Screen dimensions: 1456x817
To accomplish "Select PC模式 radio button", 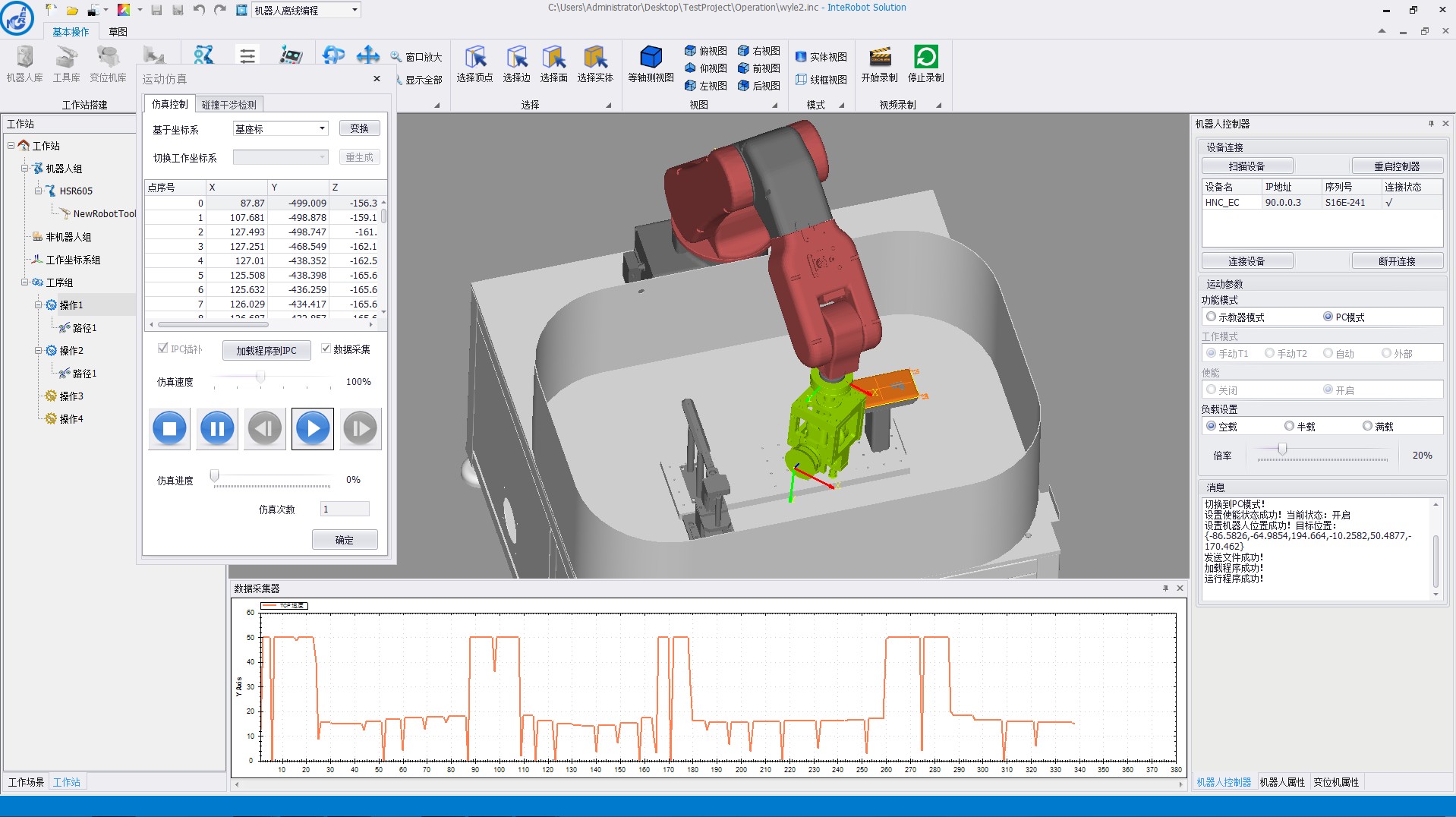I will tap(1328, 317).
